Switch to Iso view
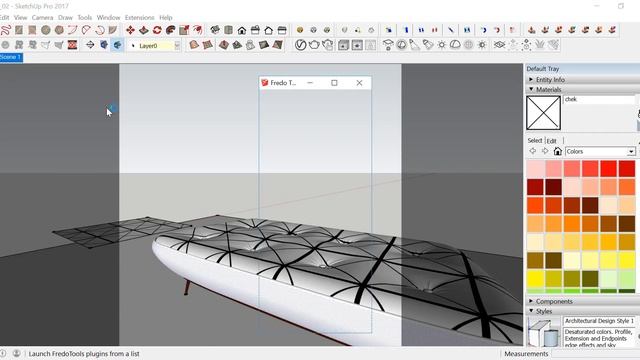The height and width of the screenshot is (360, 640). click(x=215, y=30)
